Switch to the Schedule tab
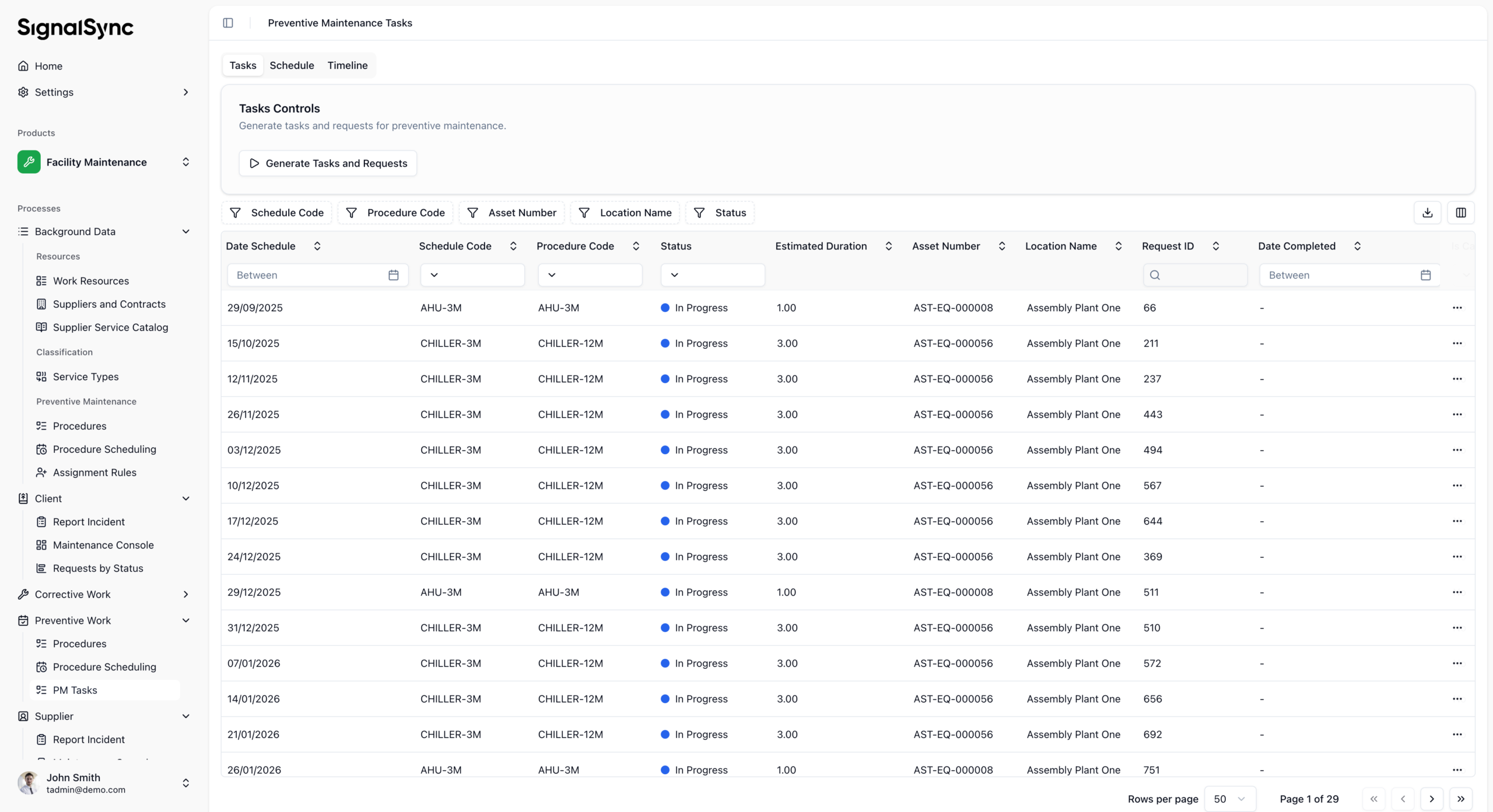1493x812 pixels. tap(292, 65)
